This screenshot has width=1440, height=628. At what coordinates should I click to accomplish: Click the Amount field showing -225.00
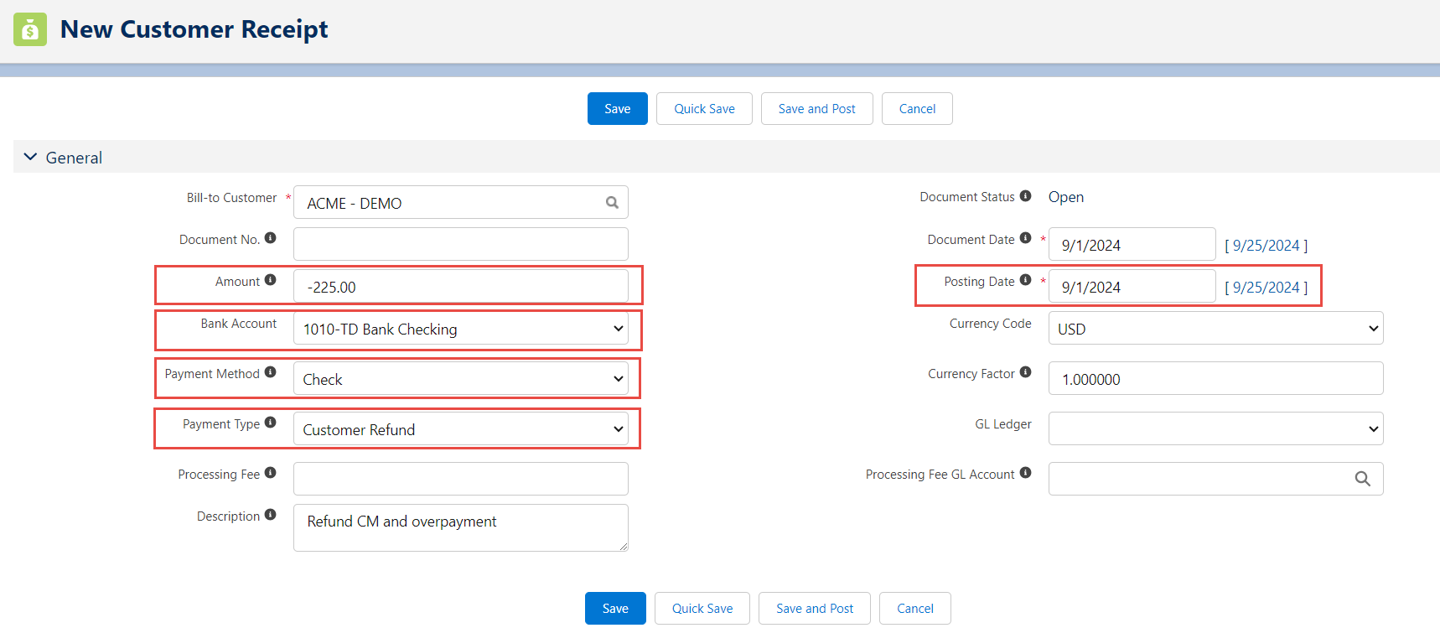tap(461, 286)
